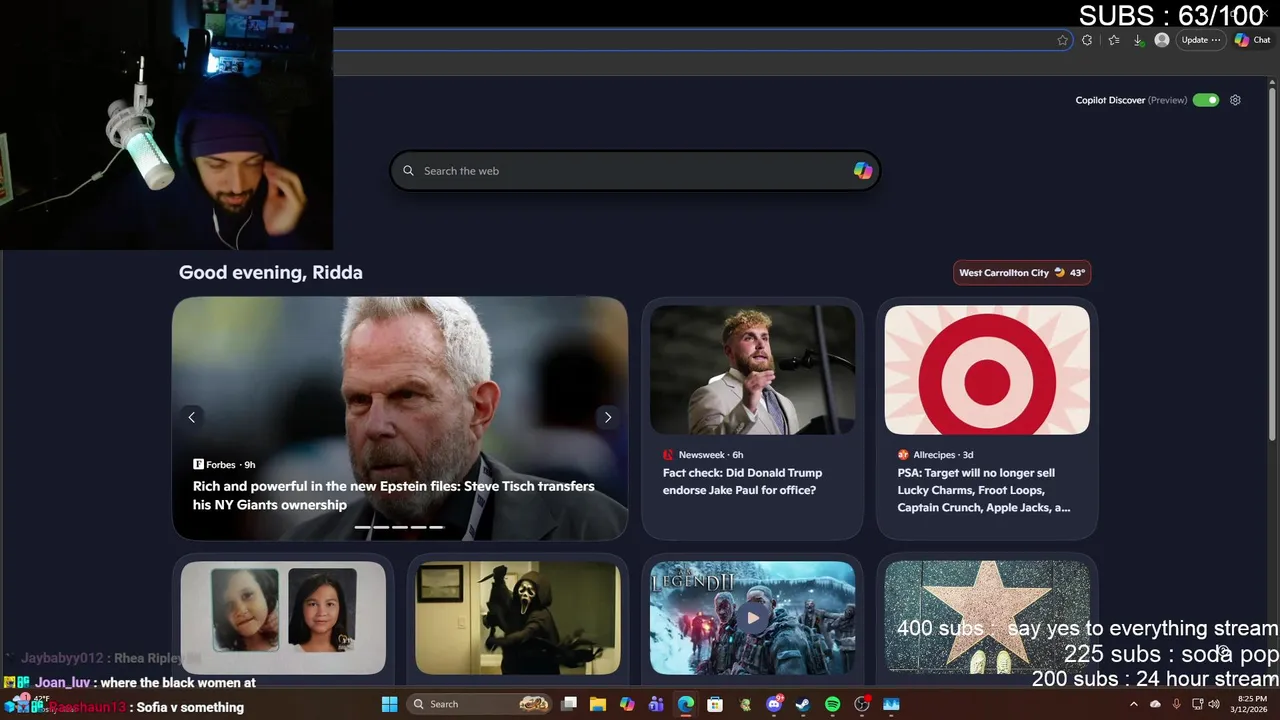Click the taskbar Search box
This screenshot has height=720, width=1280.
(481, 704)
